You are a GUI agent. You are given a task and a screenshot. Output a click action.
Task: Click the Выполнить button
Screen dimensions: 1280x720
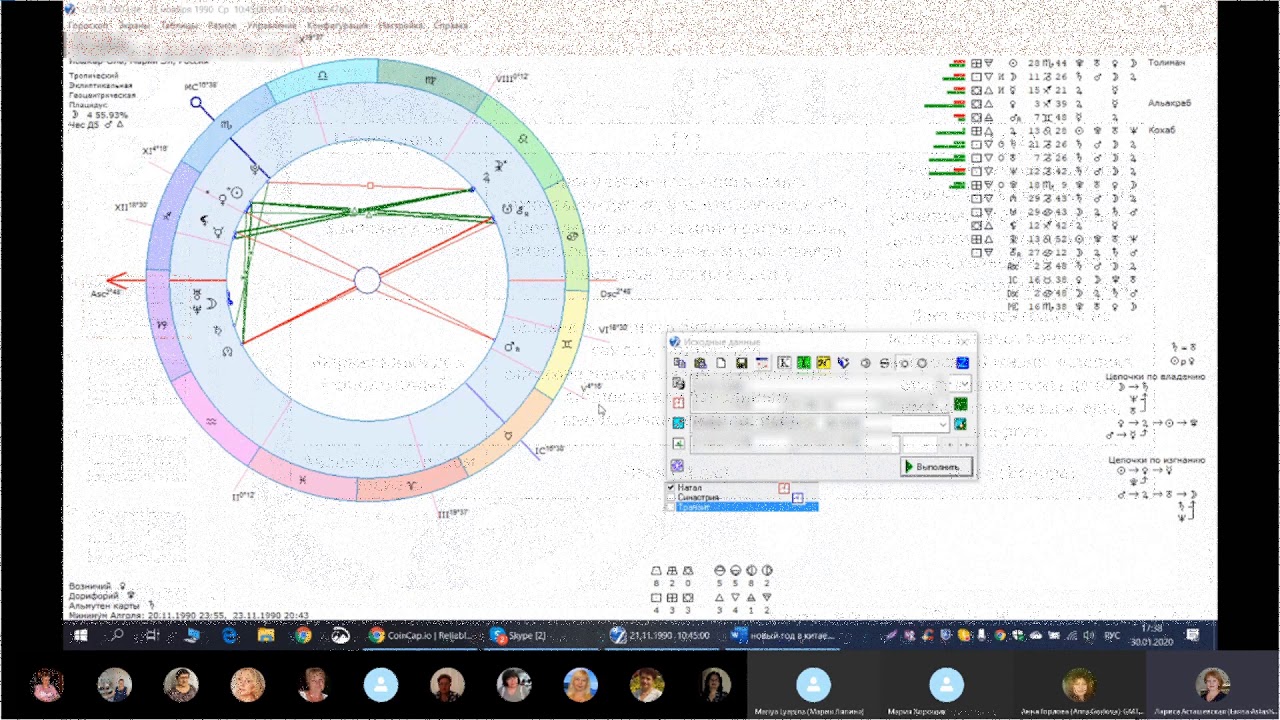[x=937, y=467]
